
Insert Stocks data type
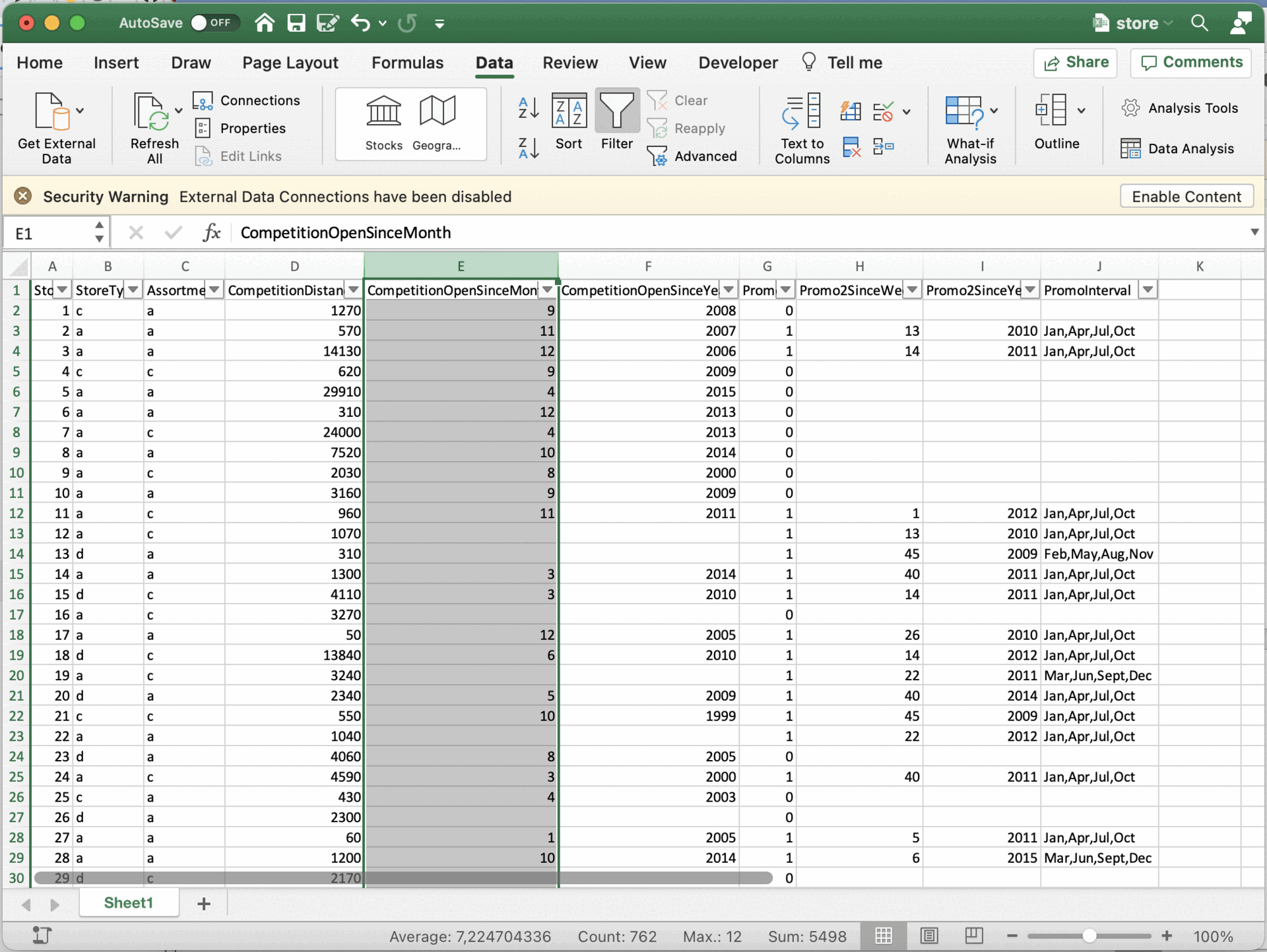383,122
